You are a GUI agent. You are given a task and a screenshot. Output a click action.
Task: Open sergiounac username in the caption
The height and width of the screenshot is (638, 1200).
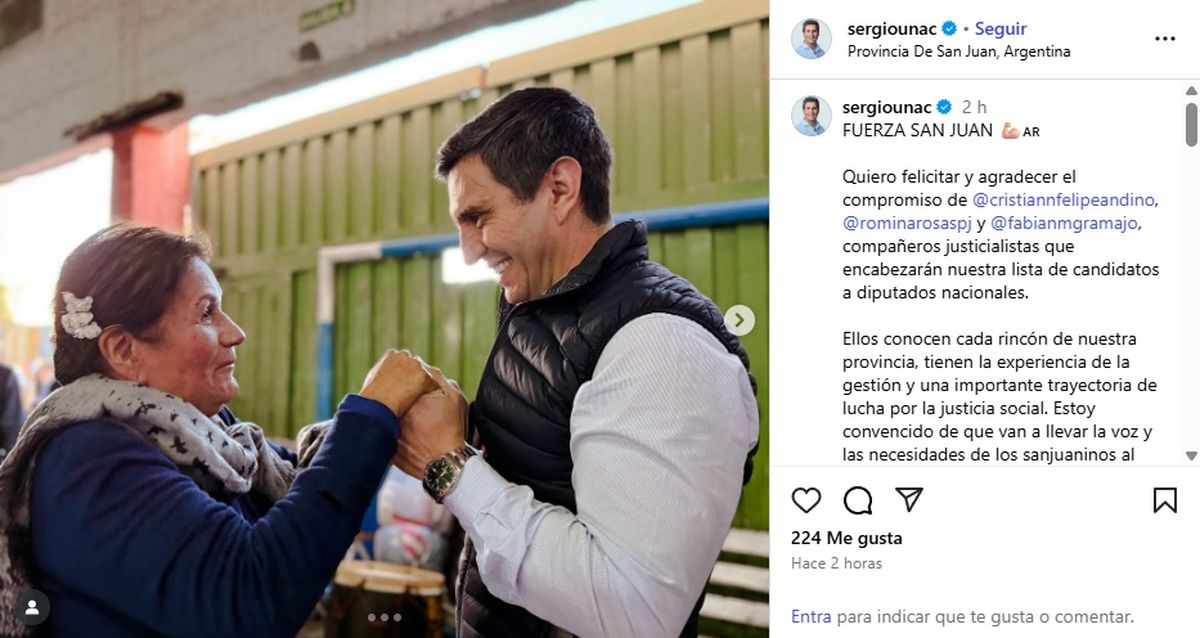click(x=887, y=107)
